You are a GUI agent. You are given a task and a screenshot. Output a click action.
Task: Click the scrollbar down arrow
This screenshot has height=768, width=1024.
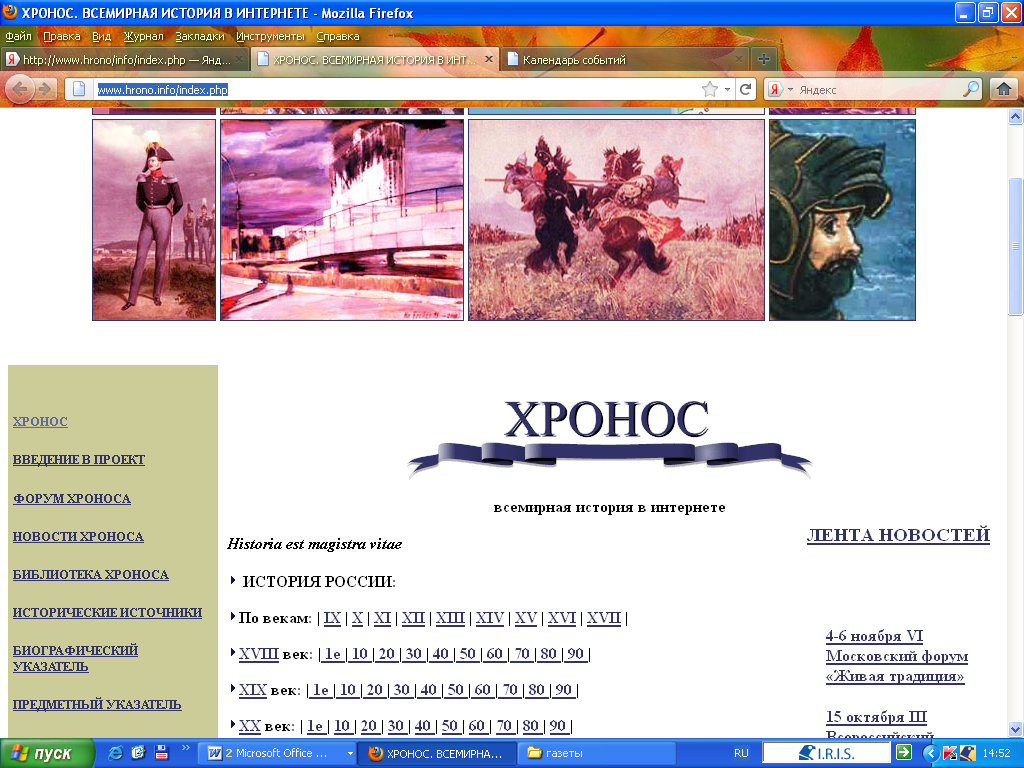[x=1015, y=729]
